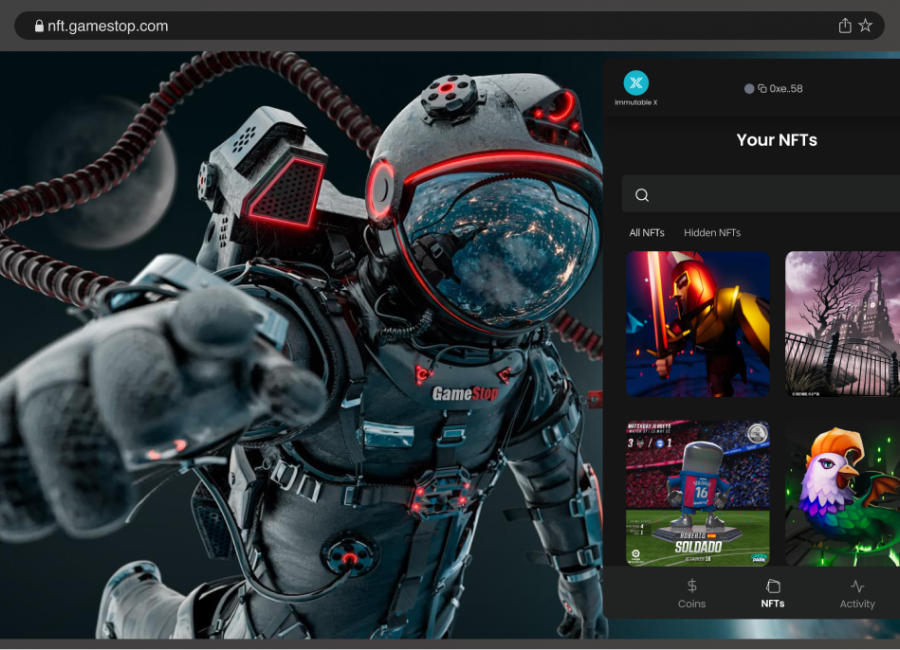View the Roberto Soldado NFT card

point(698,493)
